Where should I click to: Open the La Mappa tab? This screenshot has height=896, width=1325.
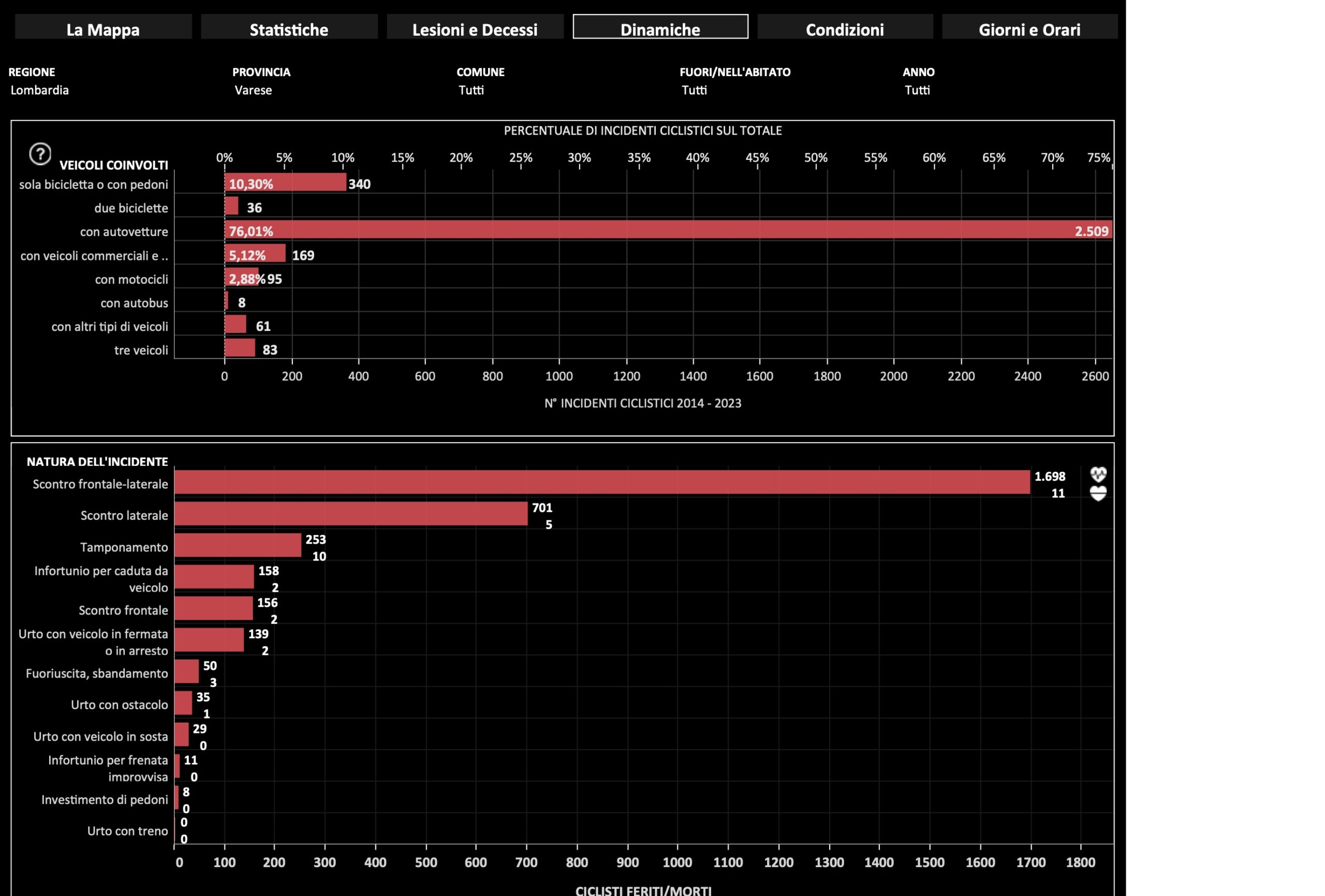pos(103,27)
